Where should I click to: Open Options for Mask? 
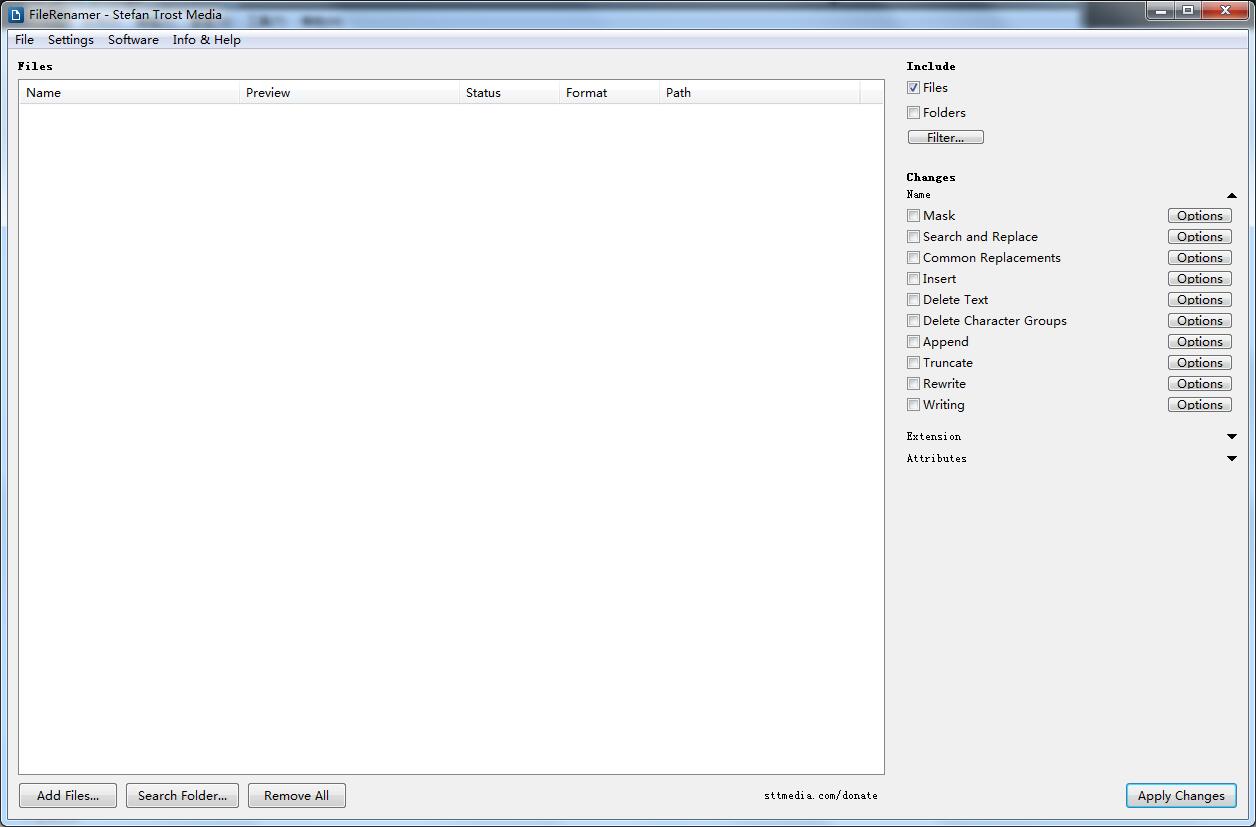(1199, 216)
